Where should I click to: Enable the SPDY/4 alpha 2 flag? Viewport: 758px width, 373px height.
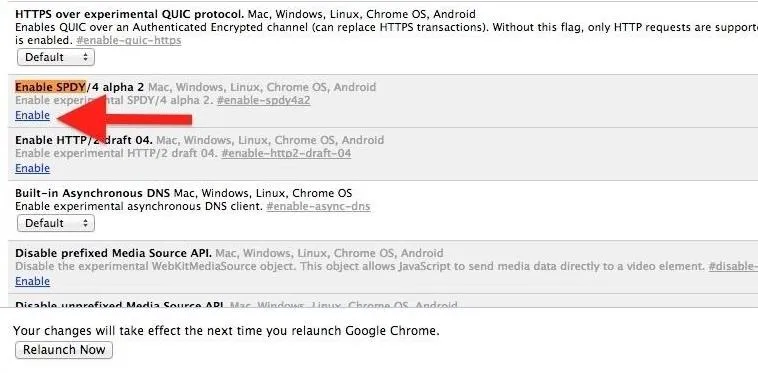(x=32, y=115)
